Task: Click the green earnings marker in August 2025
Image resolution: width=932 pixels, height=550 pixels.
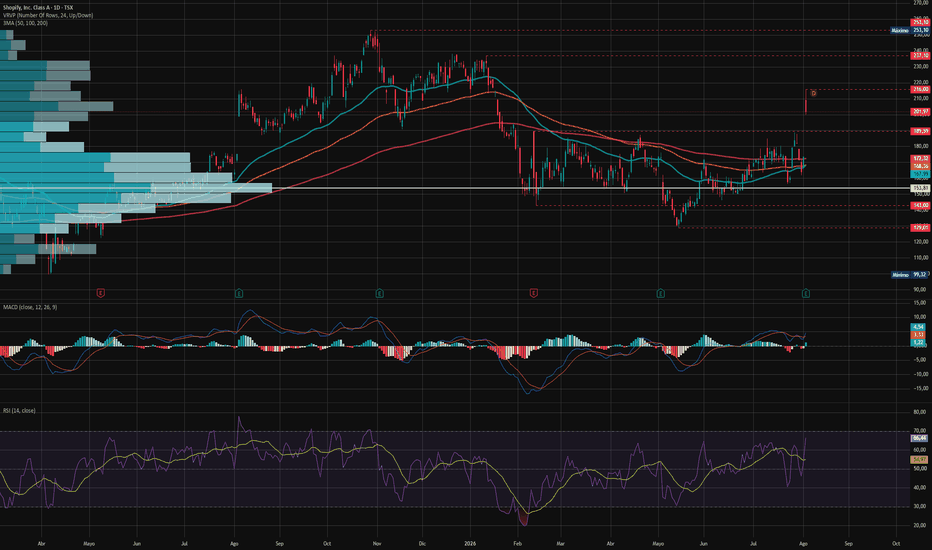Action: [x=238, y=293]
